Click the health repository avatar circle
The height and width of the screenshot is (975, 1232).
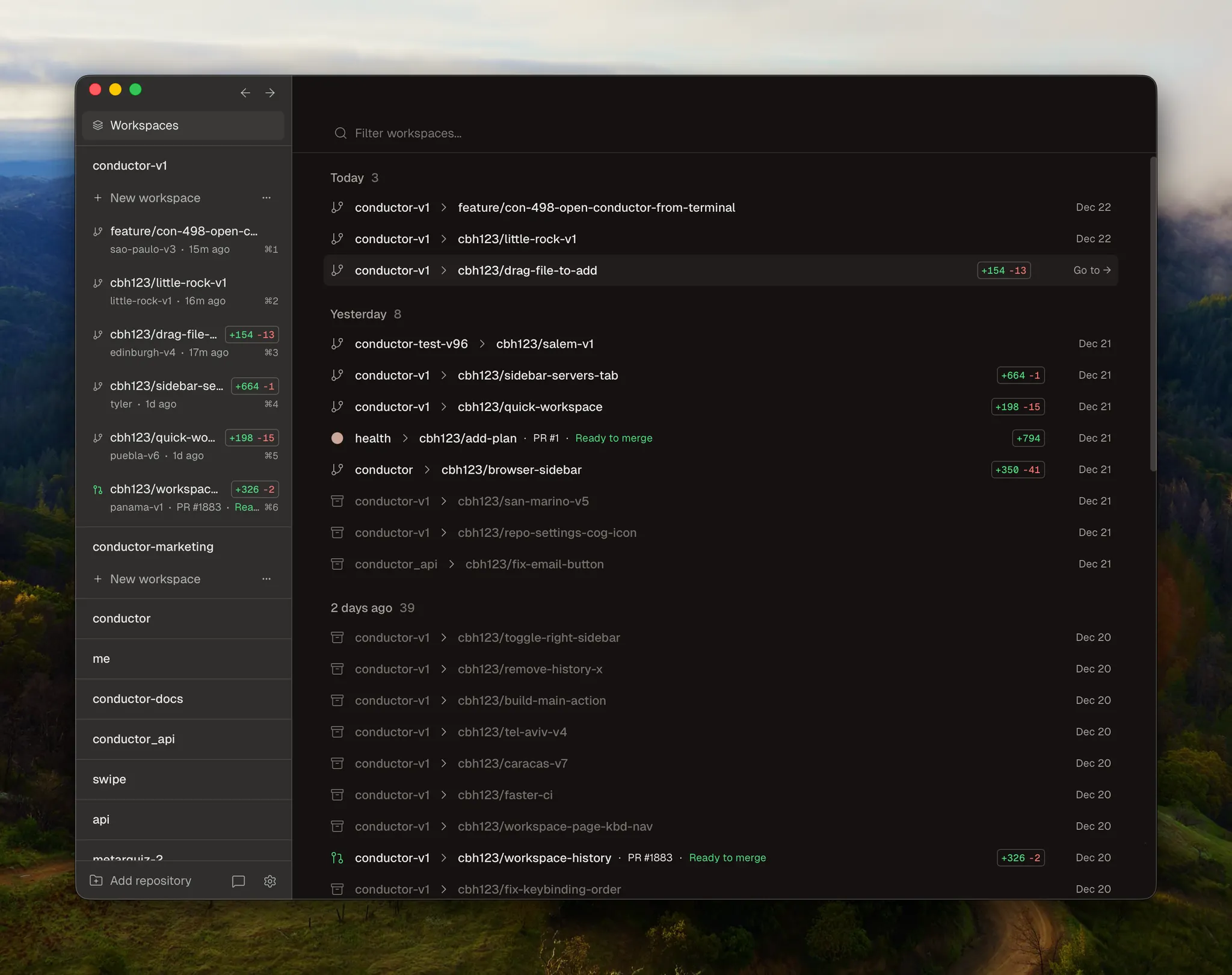tap(337, 438)
